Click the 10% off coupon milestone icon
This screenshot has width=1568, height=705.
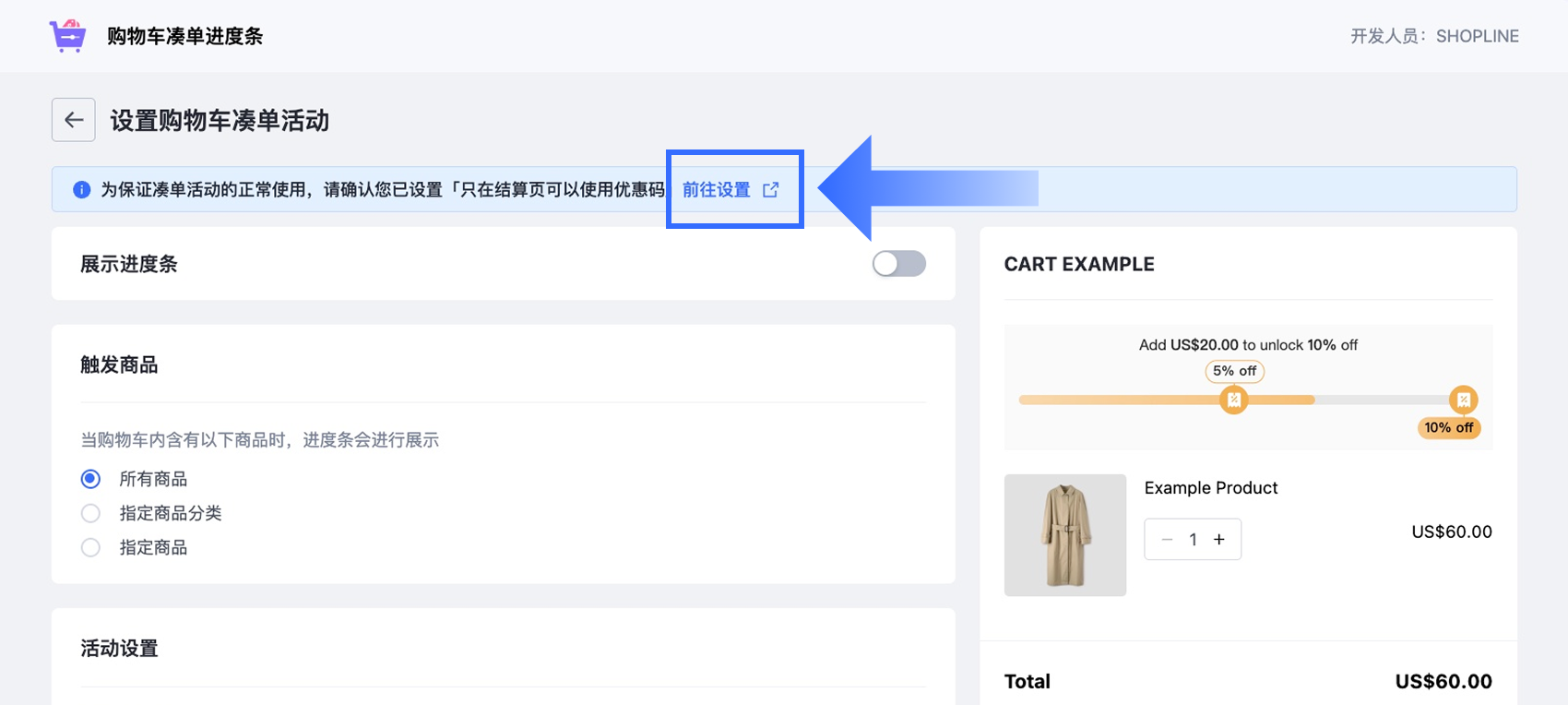[1463, 400]
